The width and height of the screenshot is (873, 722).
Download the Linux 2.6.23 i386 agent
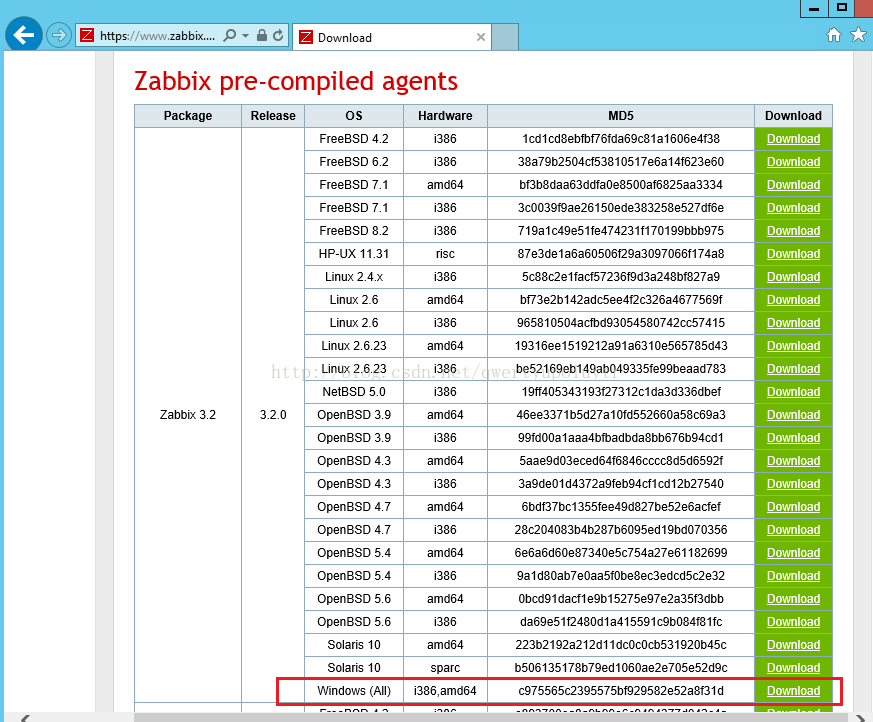pyautogui.click(x=793, y=369)
